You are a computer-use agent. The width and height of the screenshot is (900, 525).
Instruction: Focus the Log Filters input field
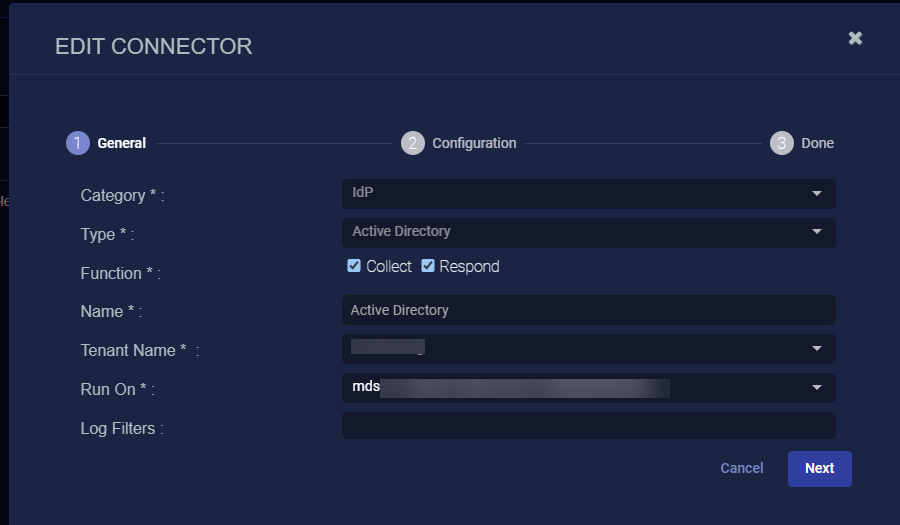[588, 426]
